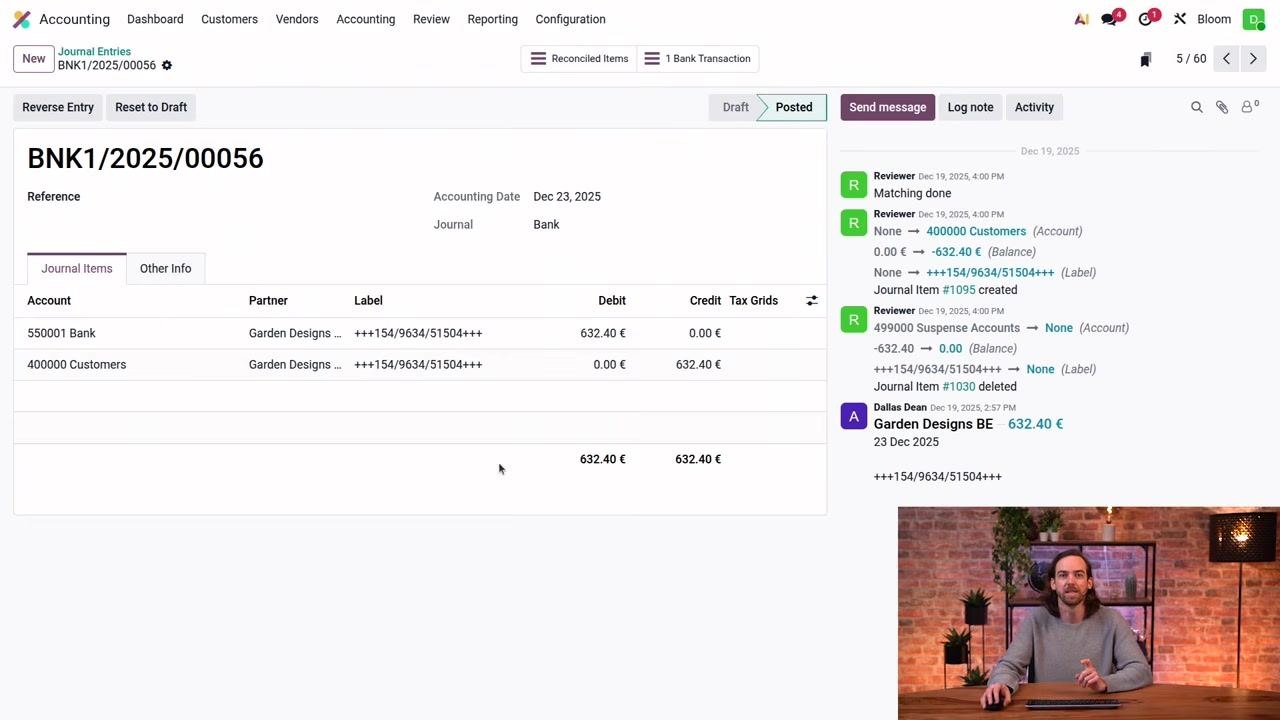The height and width of the screenshot is (720, 1280).
Task: Switch company using Bloom selector
Action: [1214, 19]
